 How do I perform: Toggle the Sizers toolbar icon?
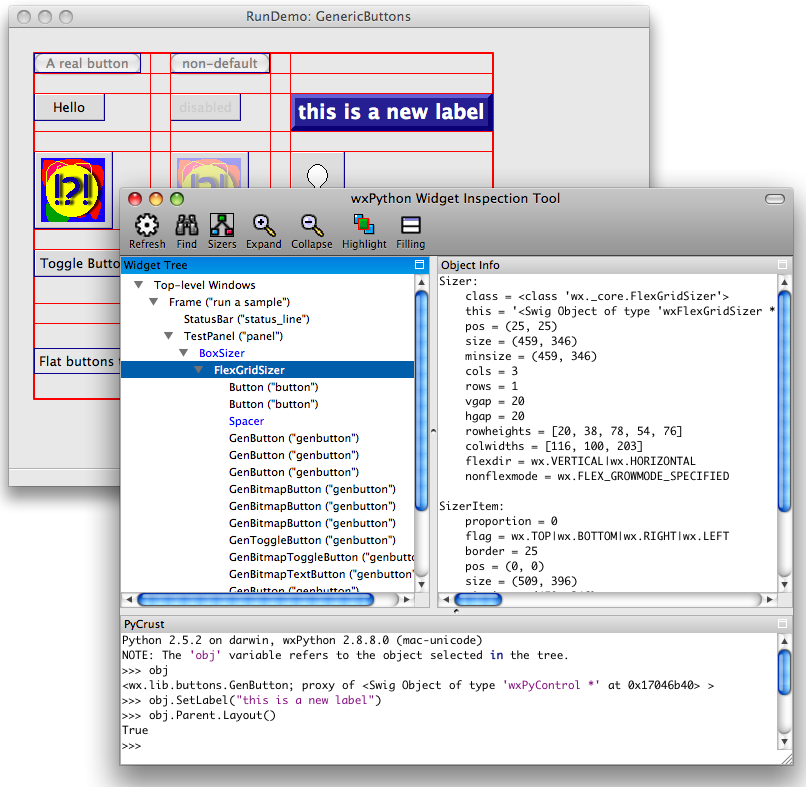pos(222,226)
